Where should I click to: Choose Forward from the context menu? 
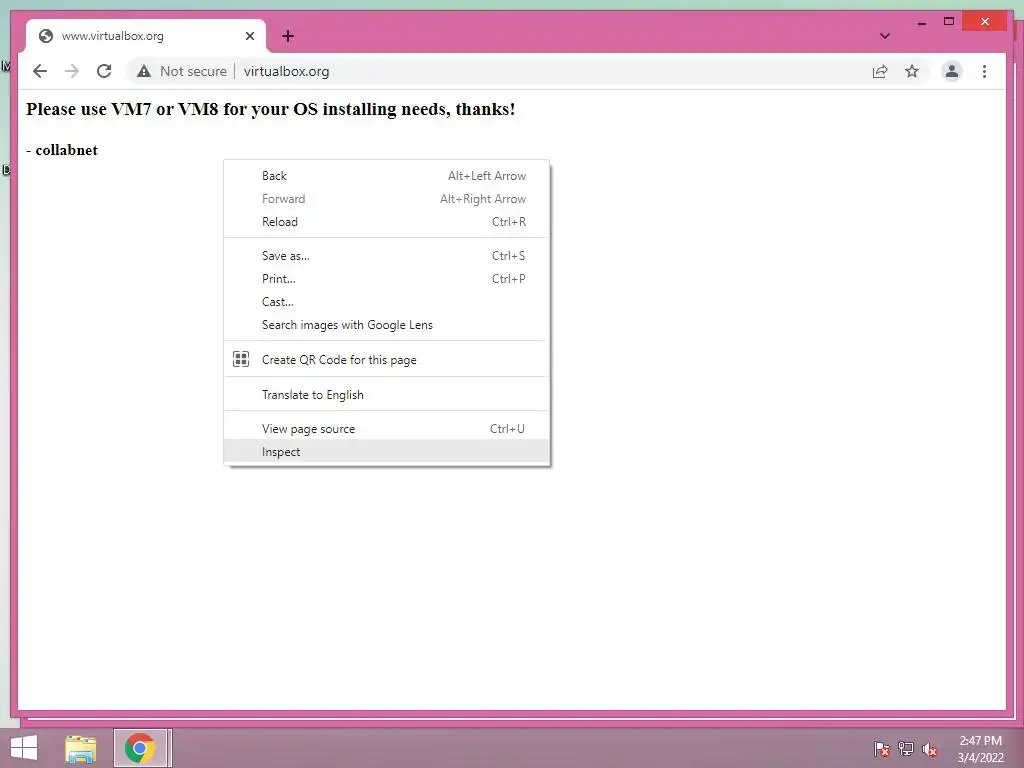tap(387, 199)
